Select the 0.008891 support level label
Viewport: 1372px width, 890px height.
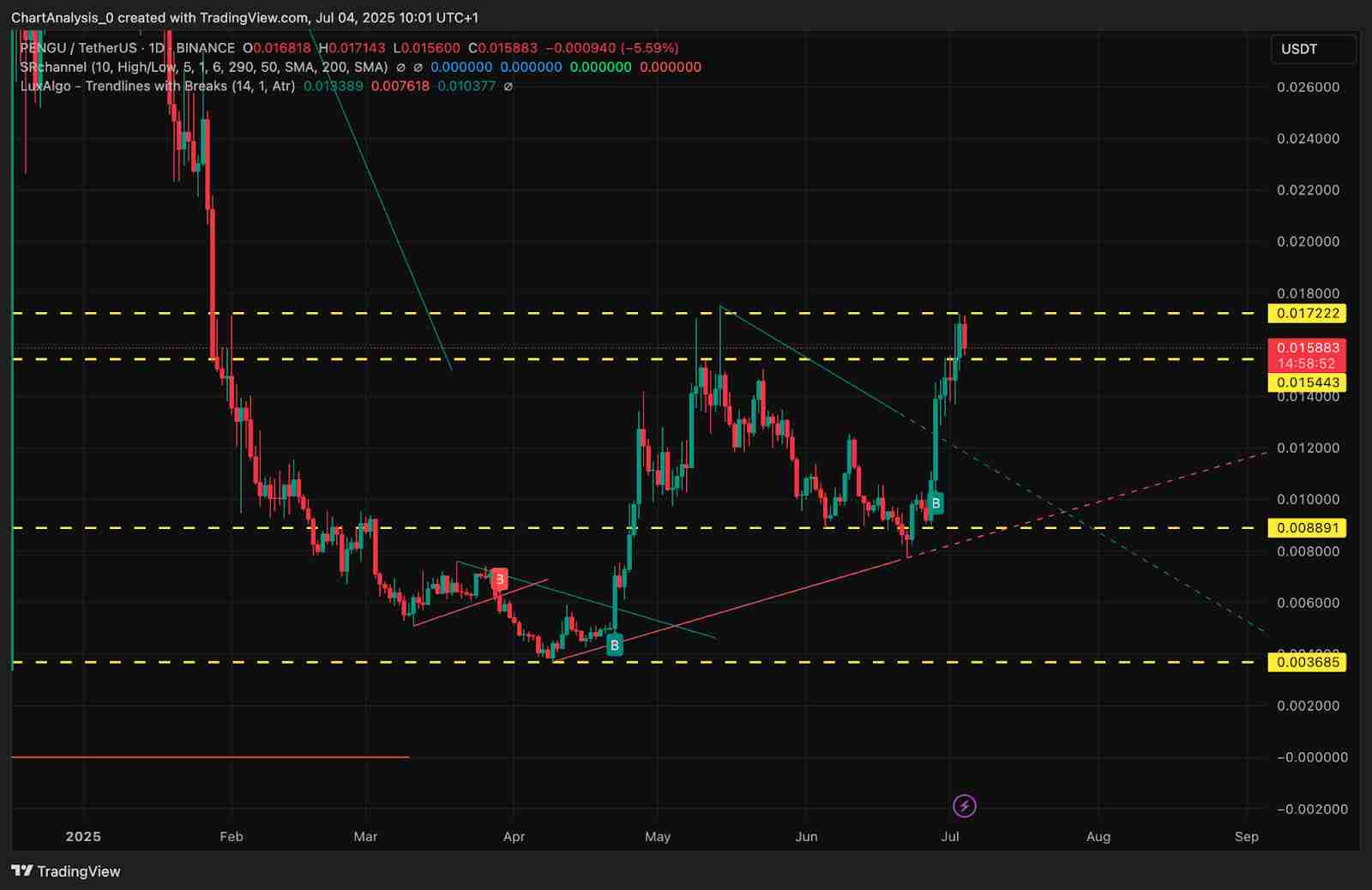click(1307, 528)
